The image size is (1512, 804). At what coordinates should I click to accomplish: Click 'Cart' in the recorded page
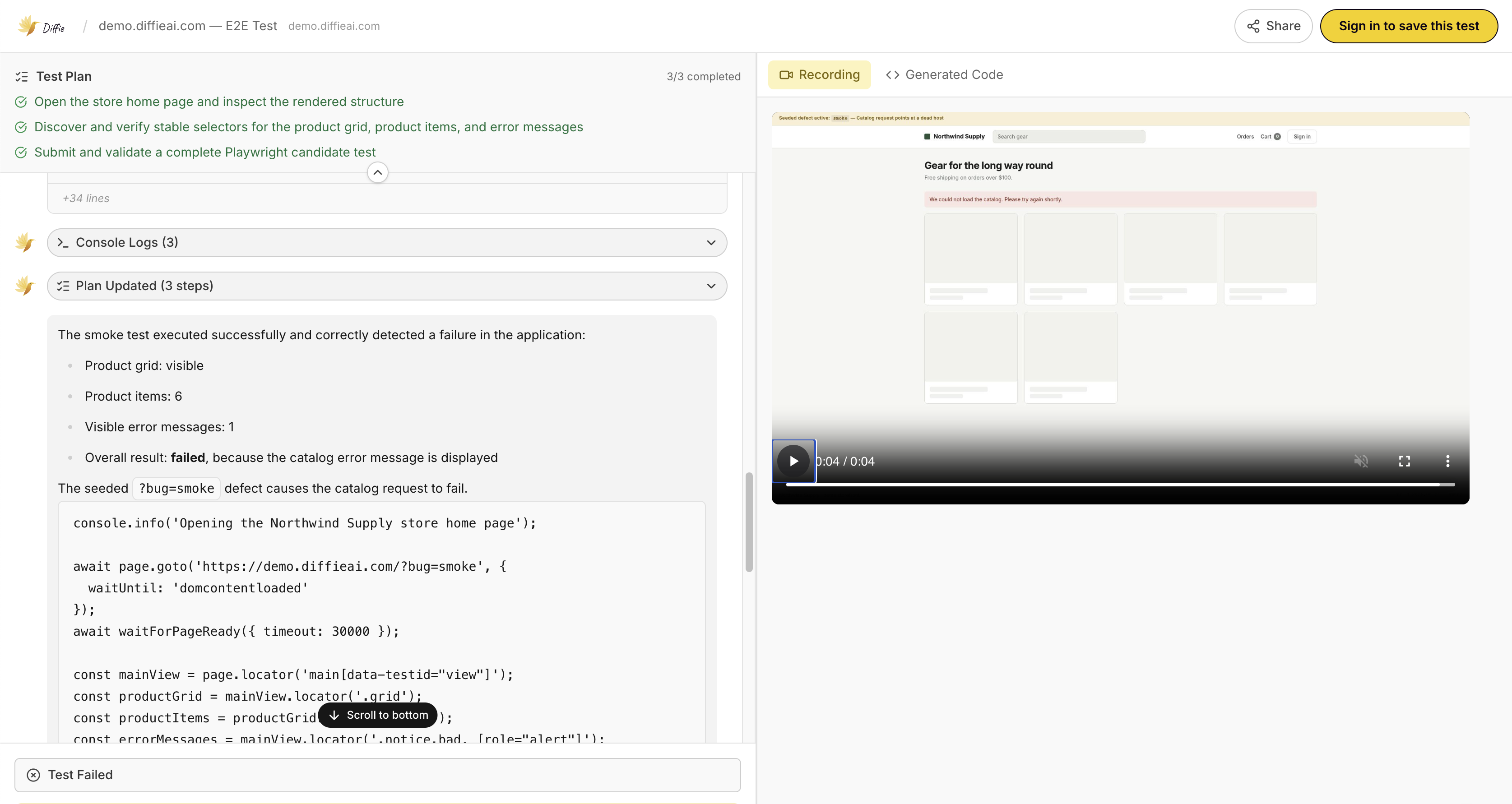pos(1270,136)
